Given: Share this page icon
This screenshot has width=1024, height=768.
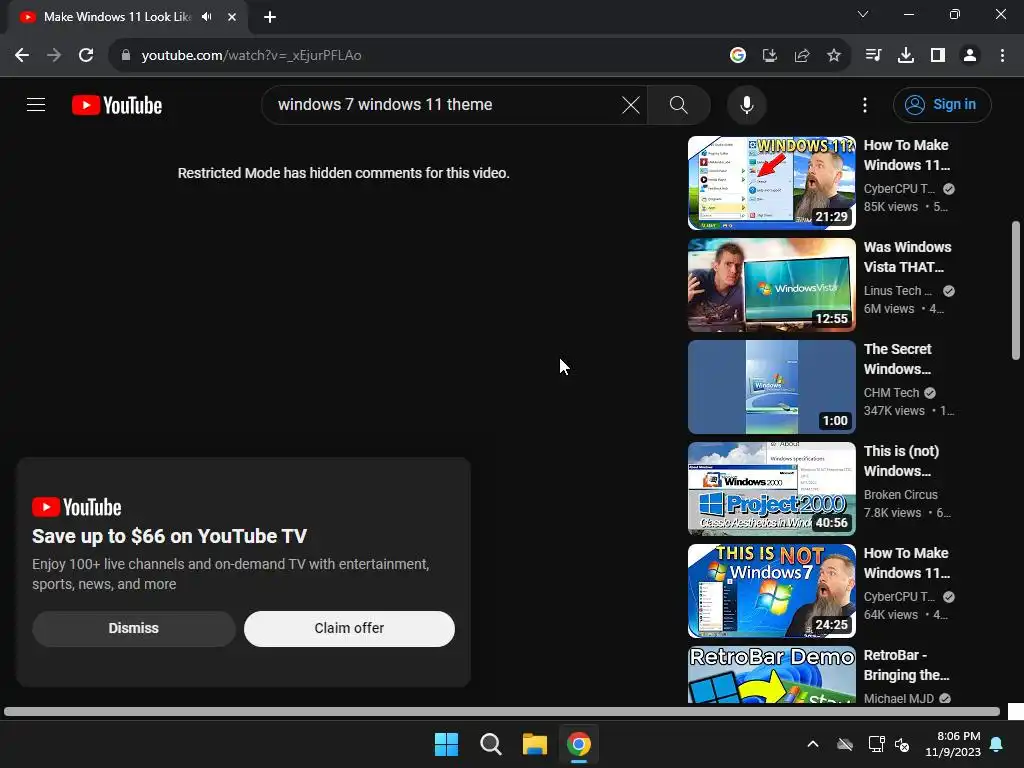Looking at the screenshot, I should [x=802, y=56].
